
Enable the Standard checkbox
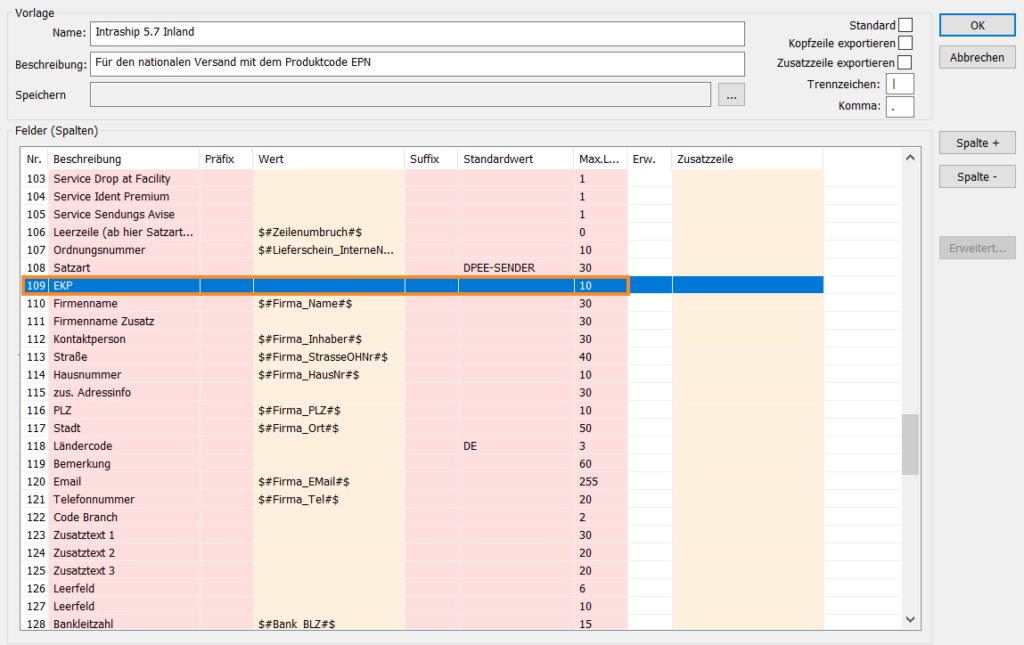coord(905,25)
